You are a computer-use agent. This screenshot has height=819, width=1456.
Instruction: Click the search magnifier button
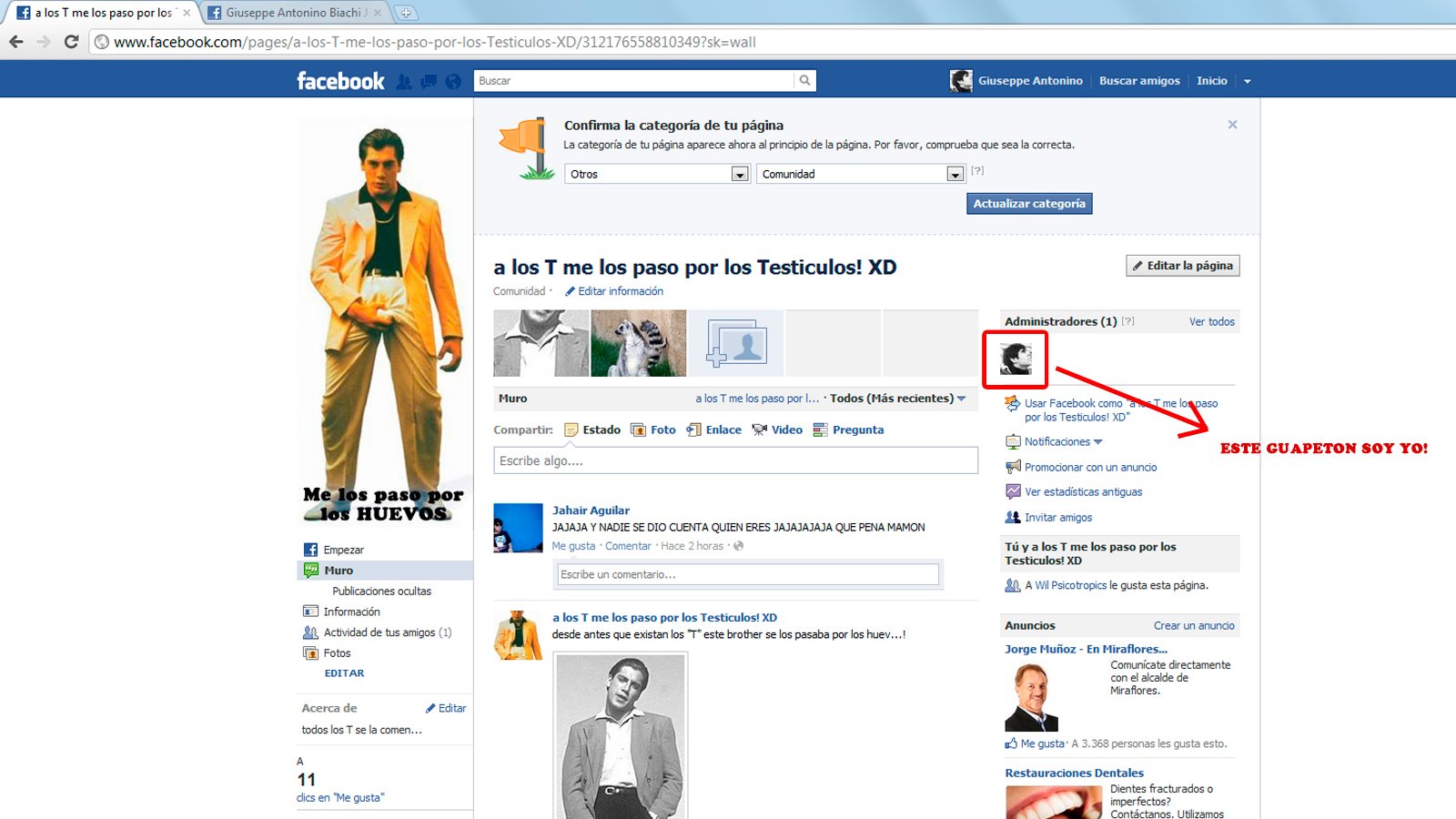point(804,81)
